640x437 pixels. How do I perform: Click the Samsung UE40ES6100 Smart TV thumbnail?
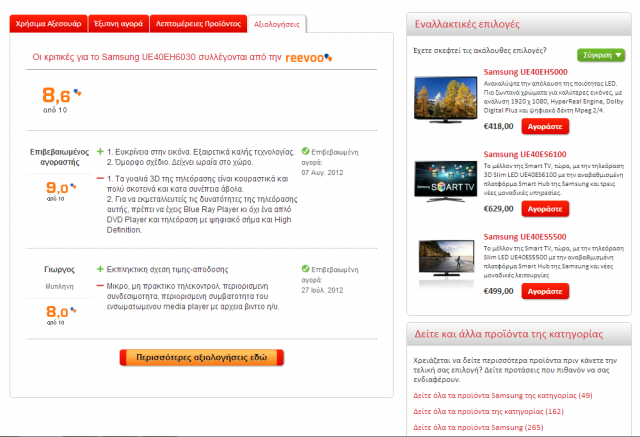point(445,181)
